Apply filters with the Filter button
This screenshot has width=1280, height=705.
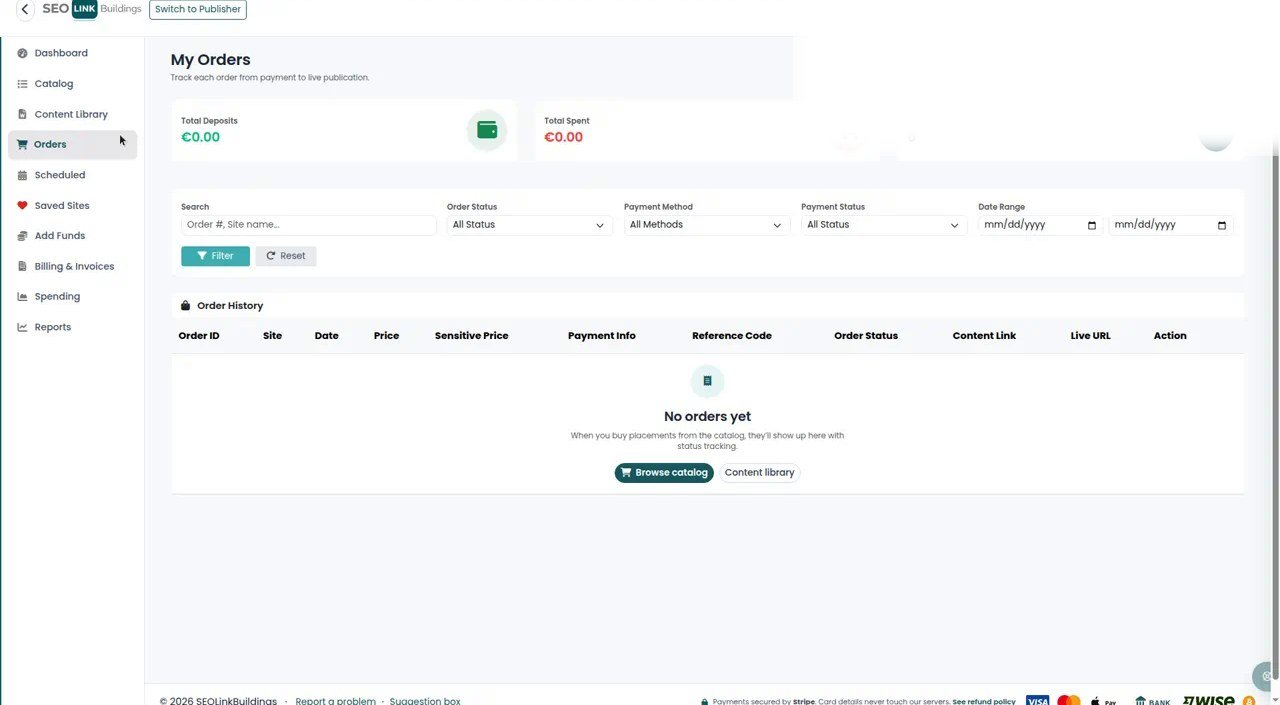(215, 256)
